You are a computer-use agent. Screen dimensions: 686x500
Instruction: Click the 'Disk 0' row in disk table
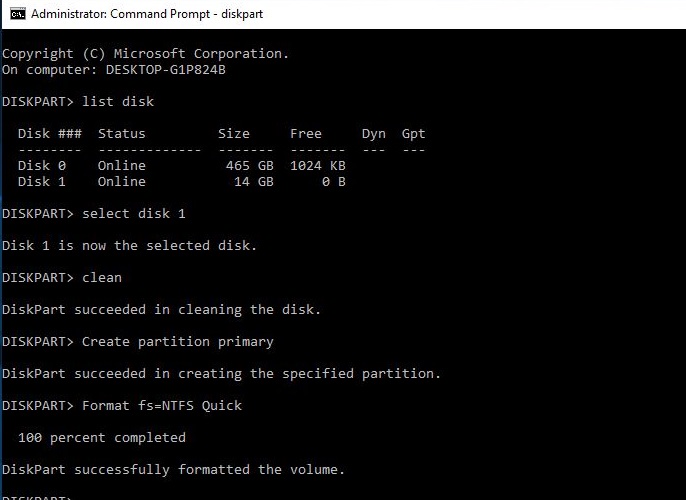182,166
